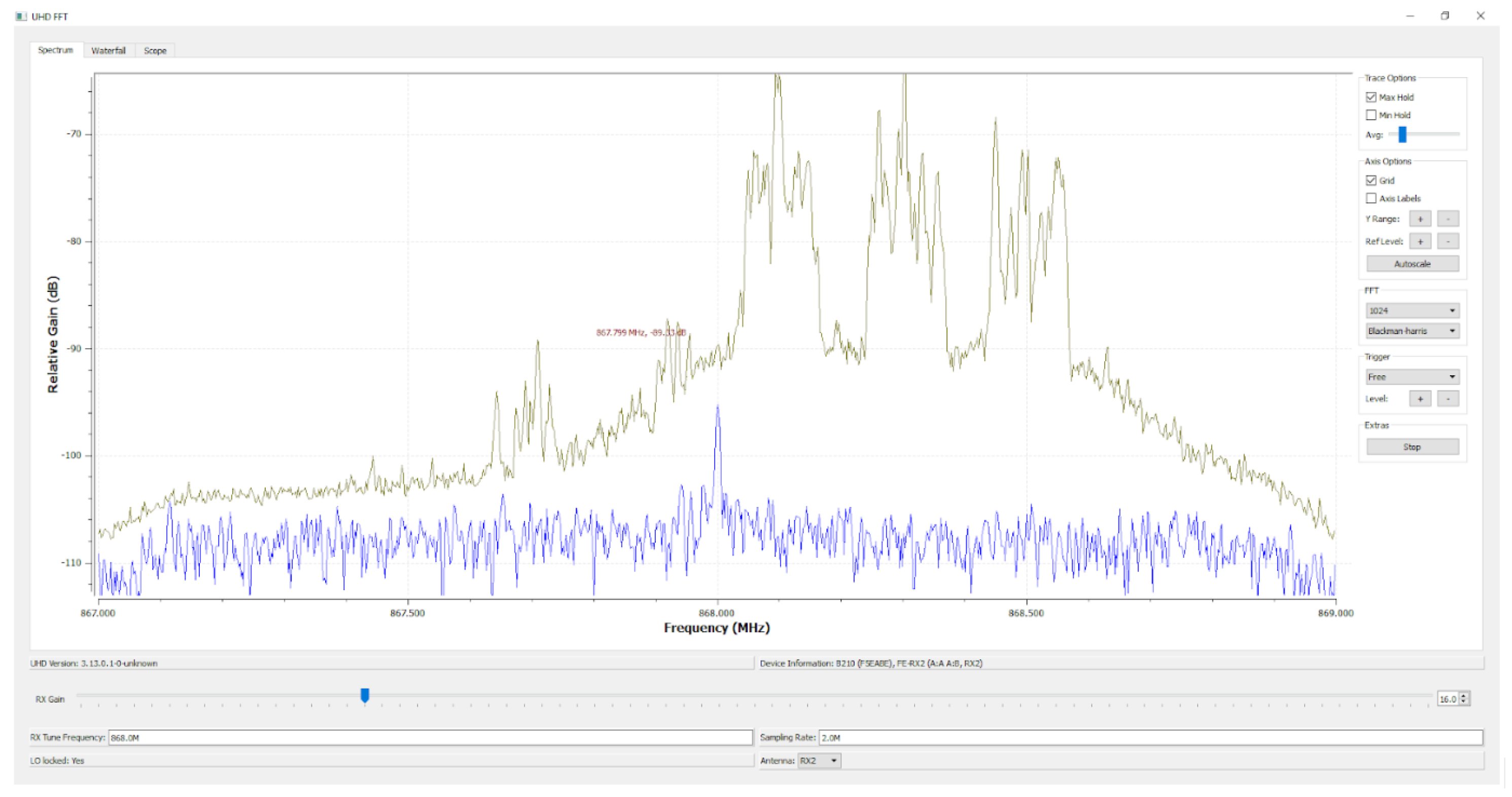The width and height of the screenshot is (1512, 797).
Task: Raise Trigger Level with plus button
Action: 1420,398
